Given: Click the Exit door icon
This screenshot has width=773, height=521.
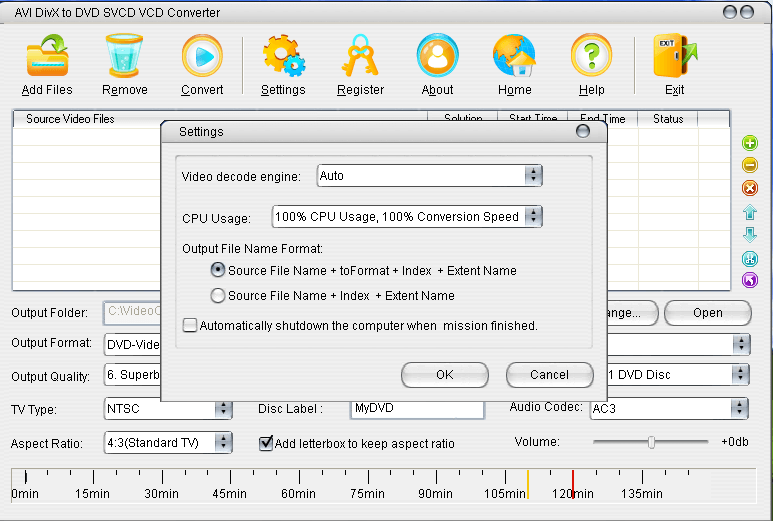Looking at the screenshot, I should [674, 56].
